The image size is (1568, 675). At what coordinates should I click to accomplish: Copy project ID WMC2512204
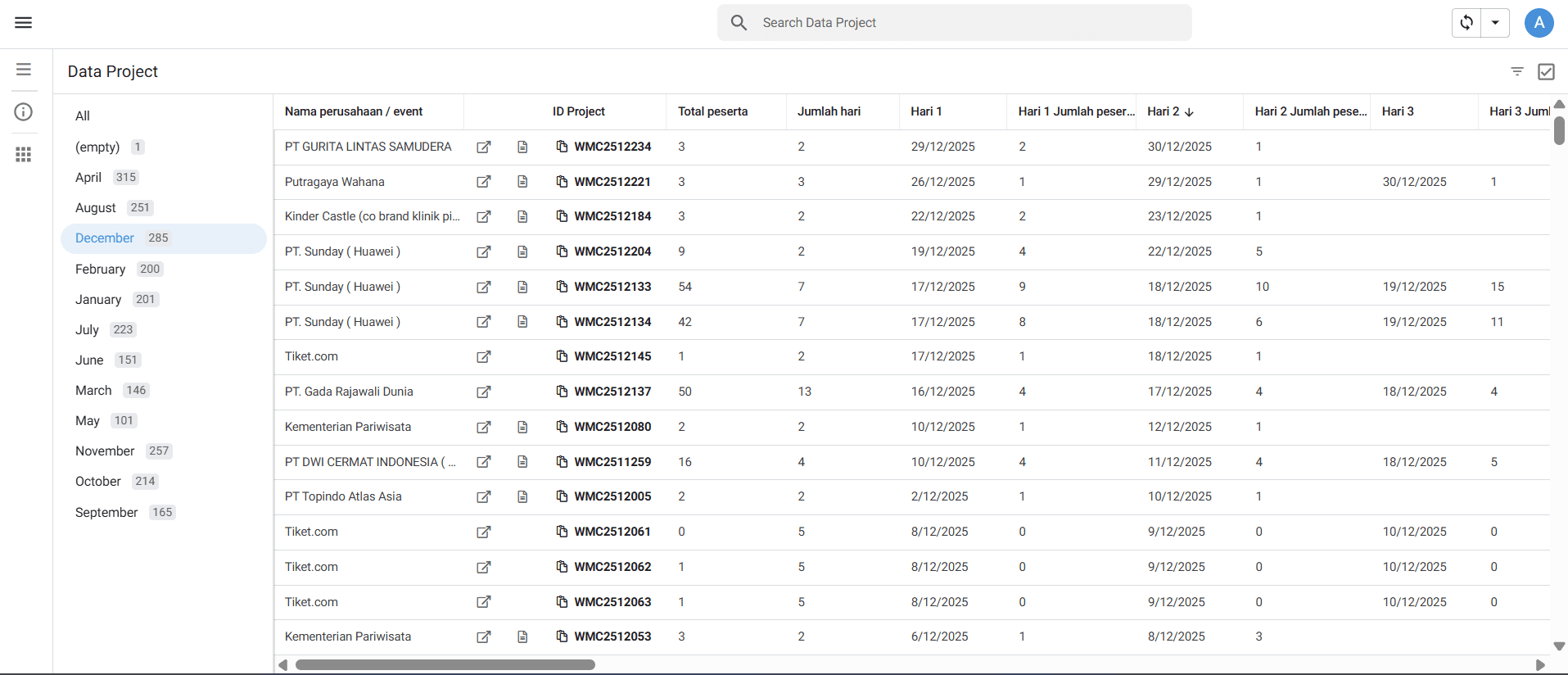click(562, 251)
